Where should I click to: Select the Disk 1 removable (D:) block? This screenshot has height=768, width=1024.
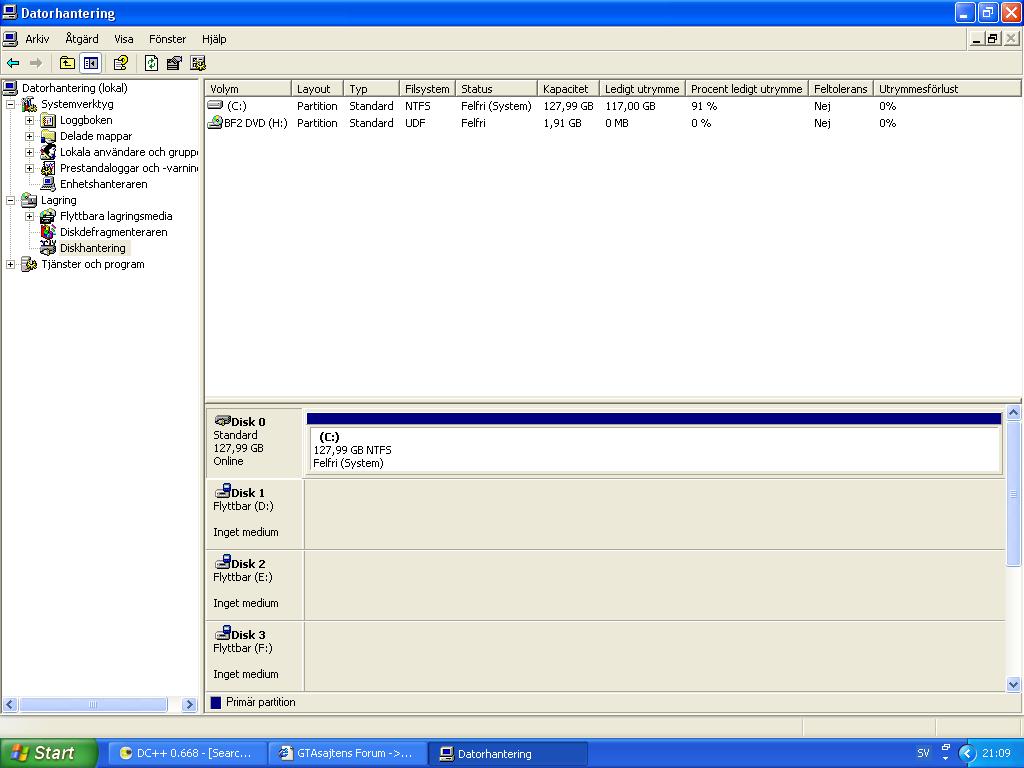(254, 514)
